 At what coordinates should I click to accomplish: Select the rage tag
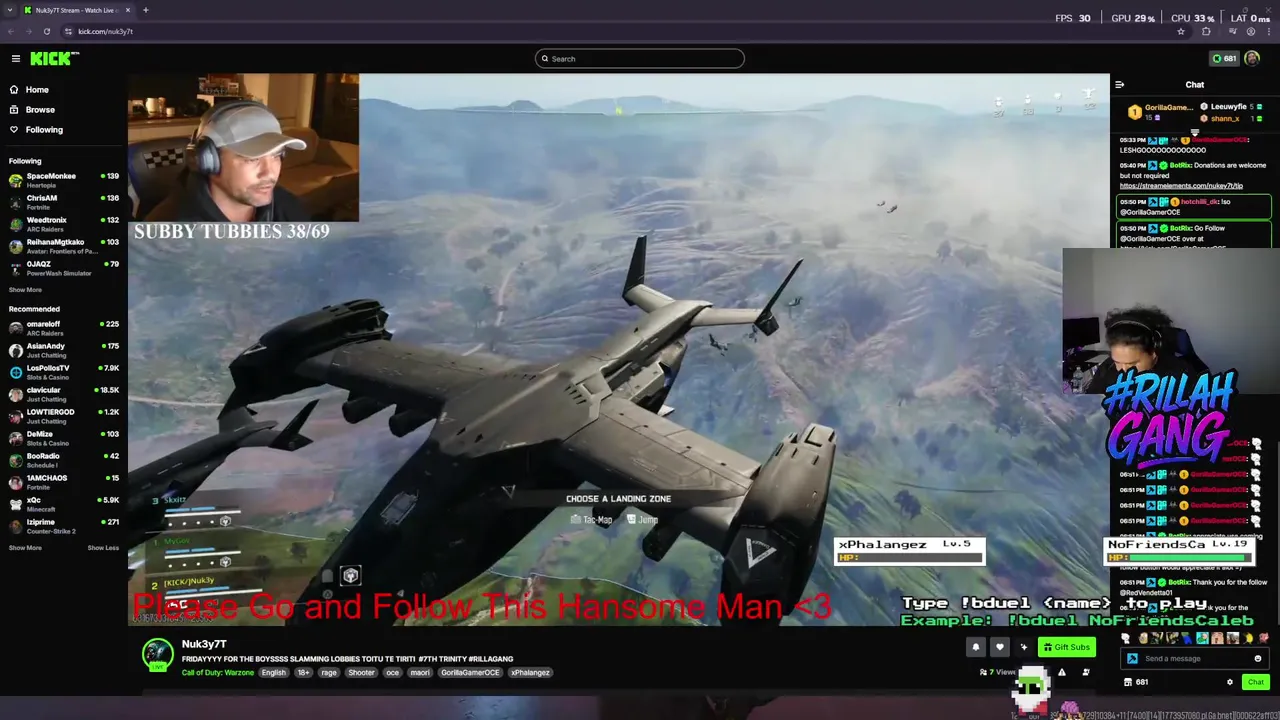tap(329, 673)
